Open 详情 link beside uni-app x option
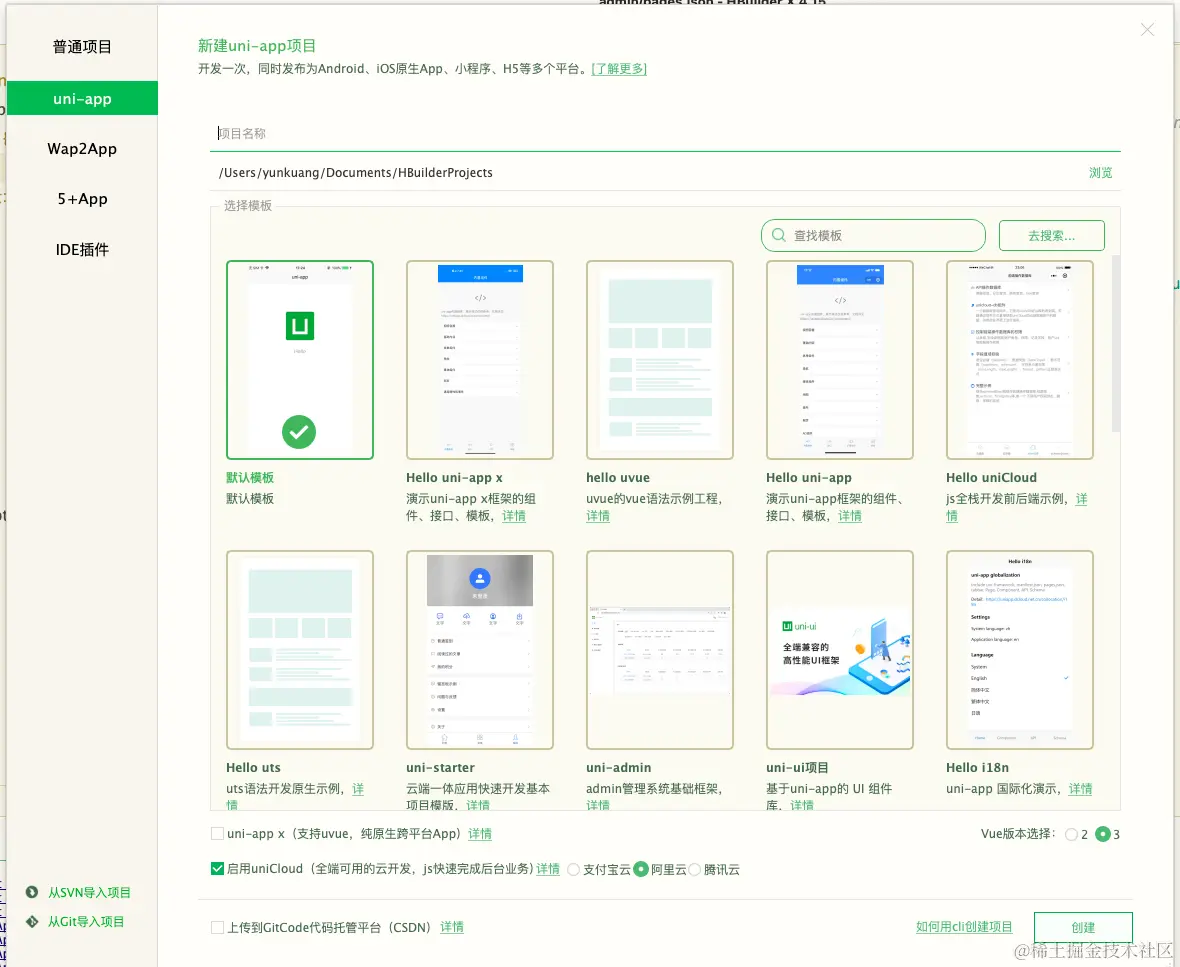 click(x=480, y=834)
